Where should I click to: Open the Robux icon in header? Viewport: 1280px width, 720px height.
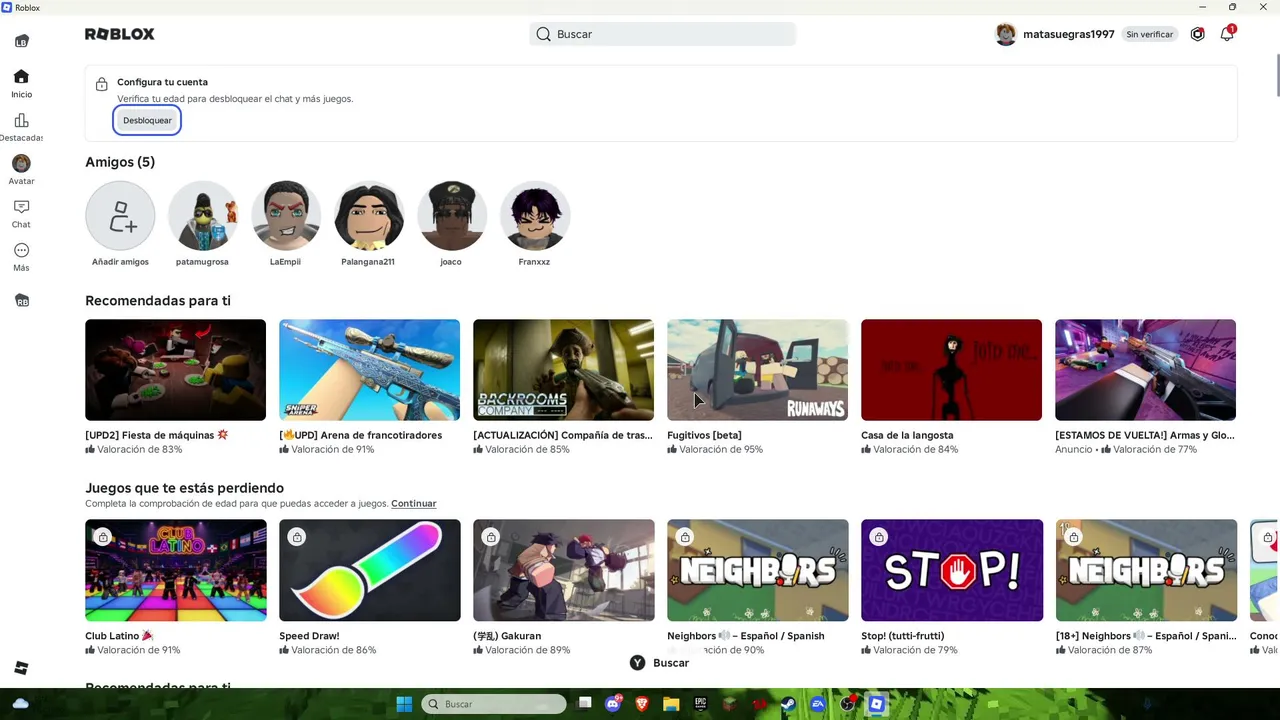[x=1197, y=34]
